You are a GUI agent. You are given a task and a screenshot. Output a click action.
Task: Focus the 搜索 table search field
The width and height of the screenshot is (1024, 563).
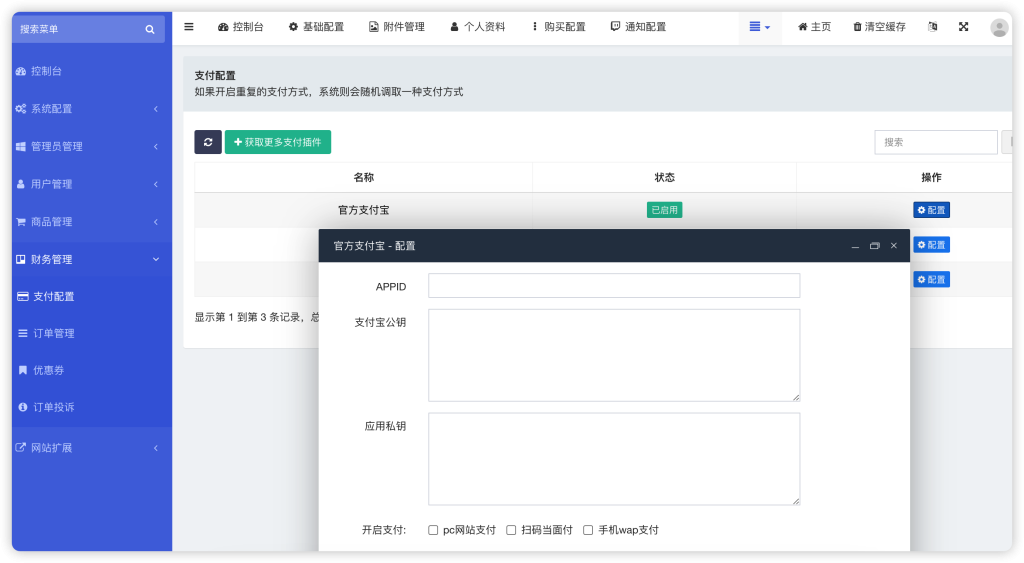(935, 142)
